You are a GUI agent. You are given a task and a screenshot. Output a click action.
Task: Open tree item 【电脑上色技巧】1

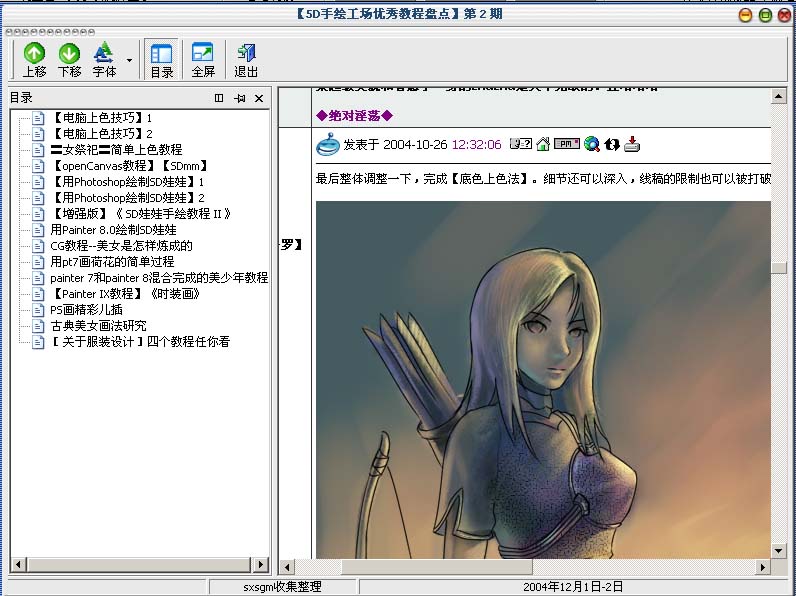point(102,118)
